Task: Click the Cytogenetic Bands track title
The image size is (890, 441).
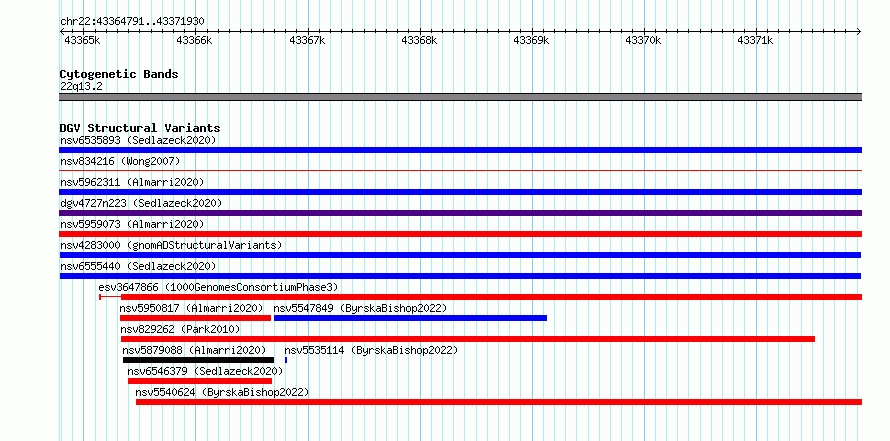Action: point(119,74)
